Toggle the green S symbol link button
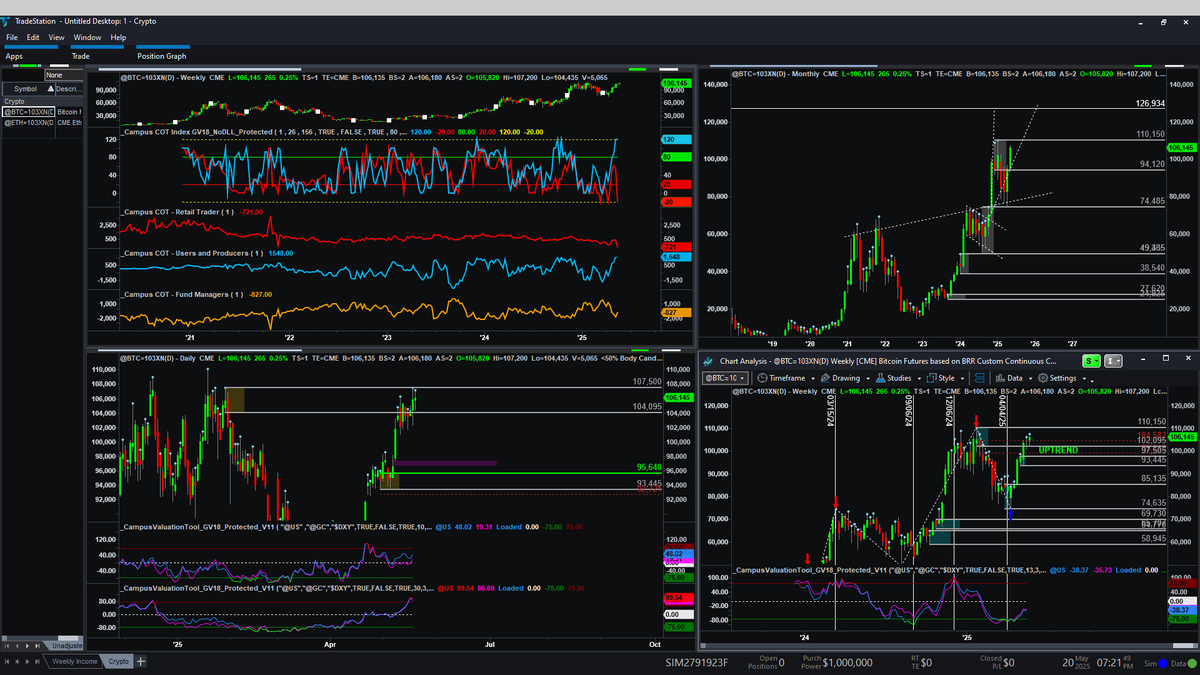This screenshot has height=675, width=1200. click(x=1091, y=361)
